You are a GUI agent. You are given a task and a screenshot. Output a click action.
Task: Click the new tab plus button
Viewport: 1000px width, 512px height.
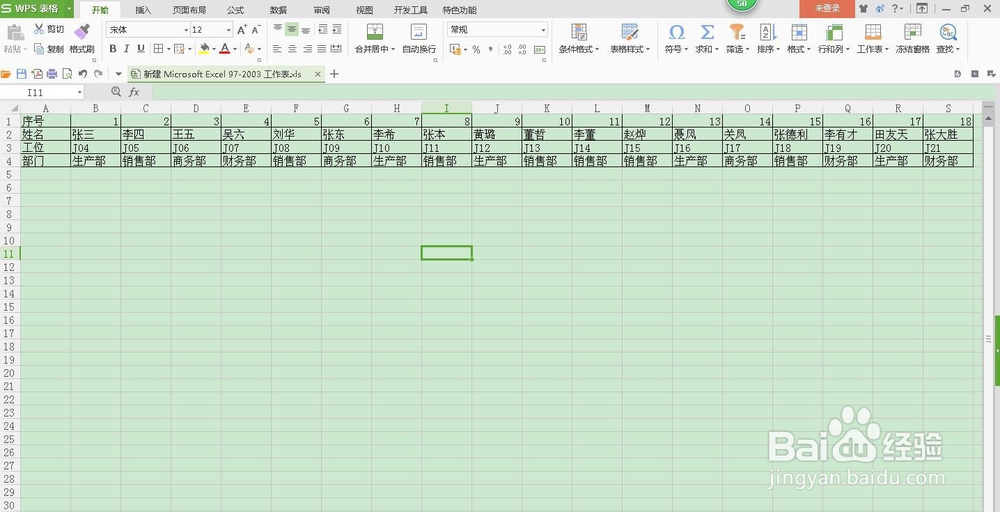(x=334, y=74)
